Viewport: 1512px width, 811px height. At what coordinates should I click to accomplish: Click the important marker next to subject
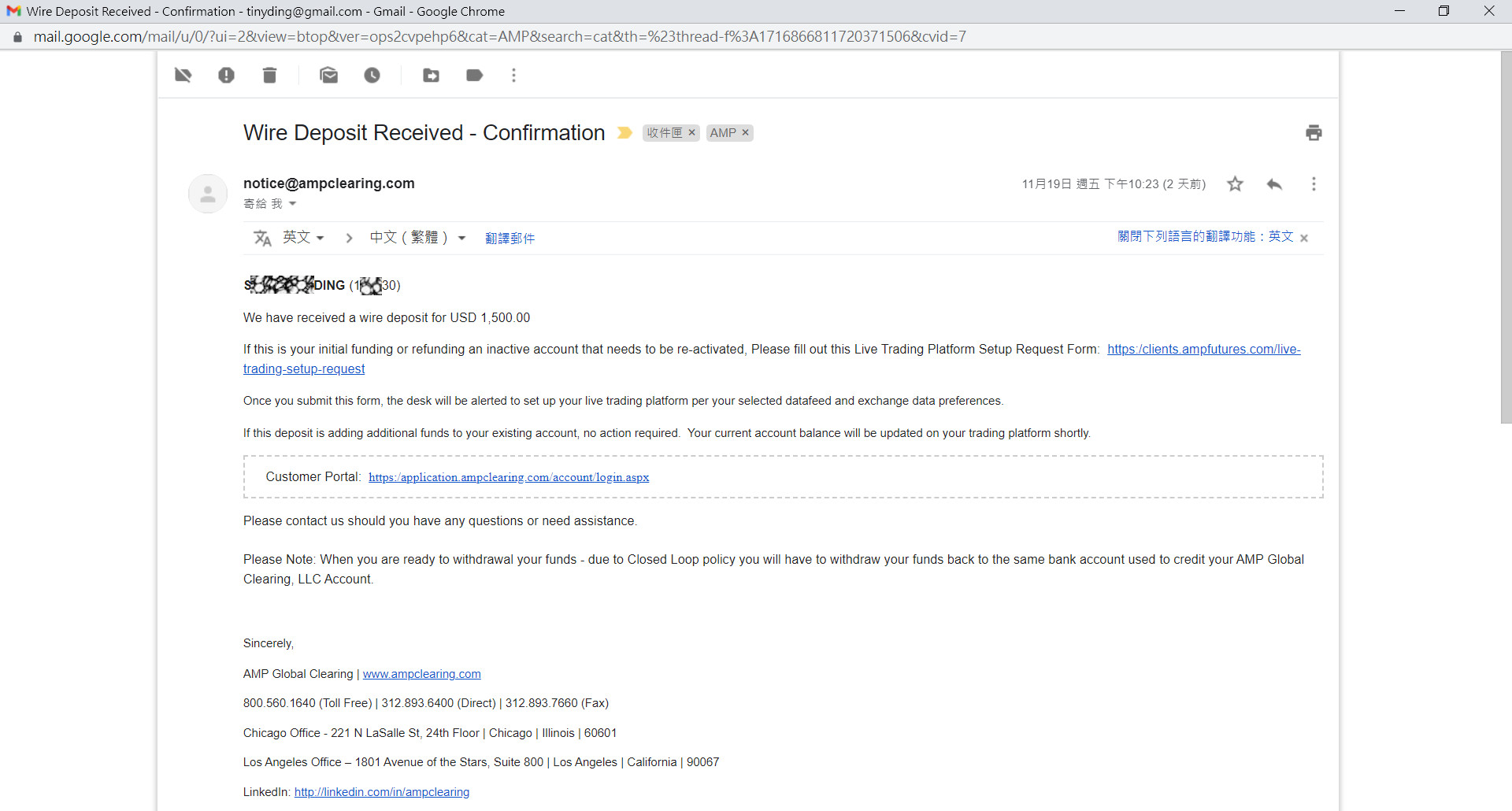click(x=624, y=132)
